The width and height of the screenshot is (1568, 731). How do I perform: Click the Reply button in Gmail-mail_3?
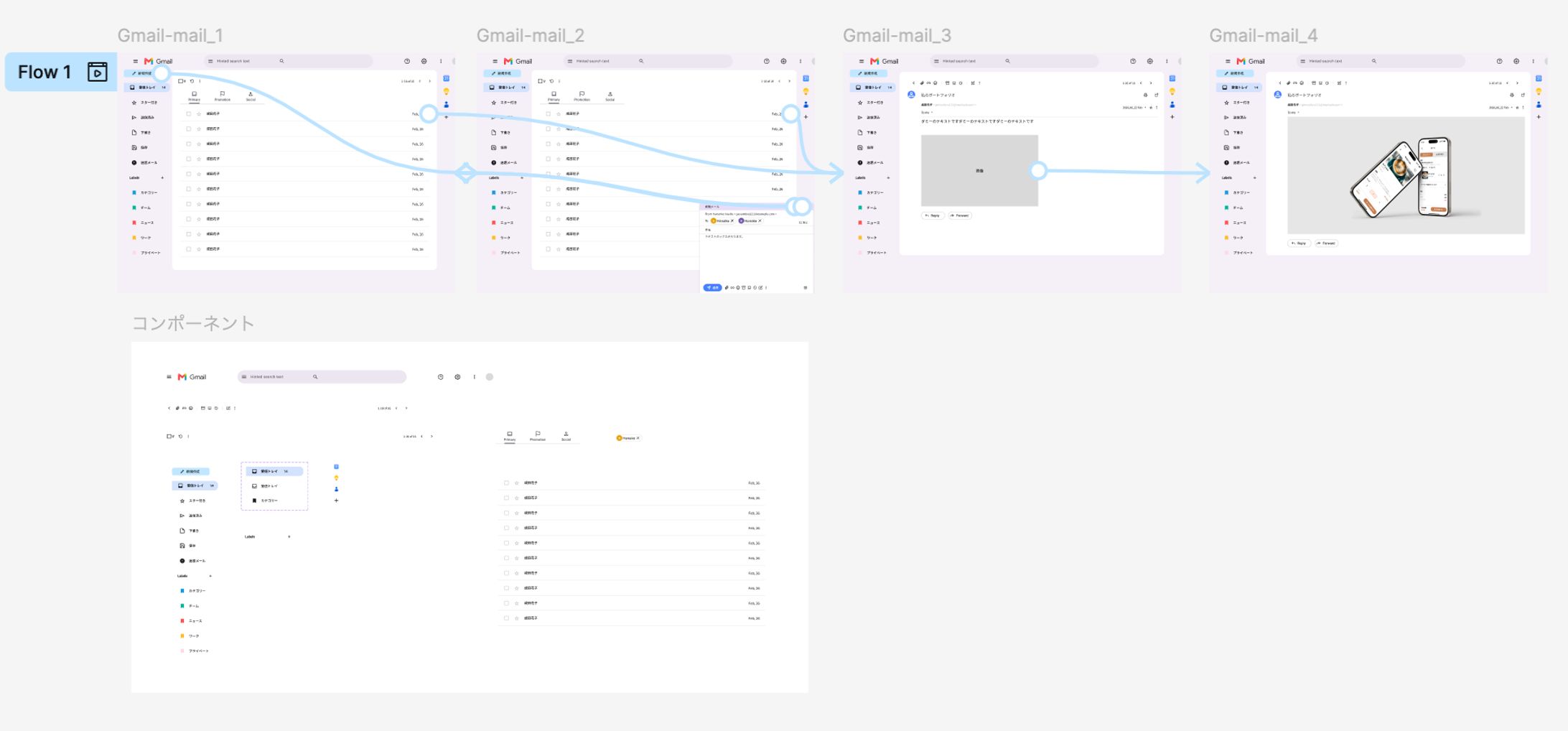tap(933, 215)
